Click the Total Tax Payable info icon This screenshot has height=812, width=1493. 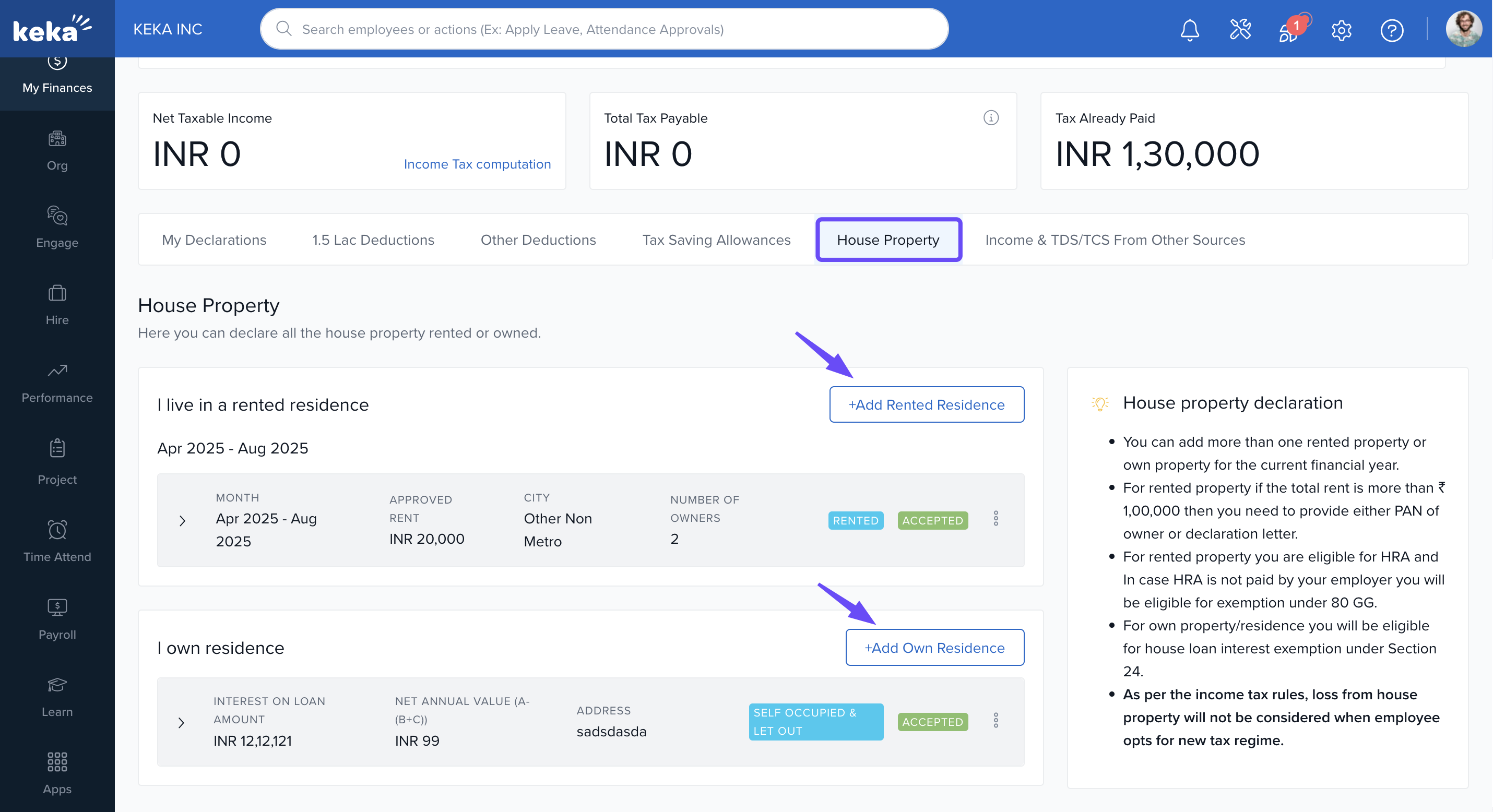coord(990,117)
